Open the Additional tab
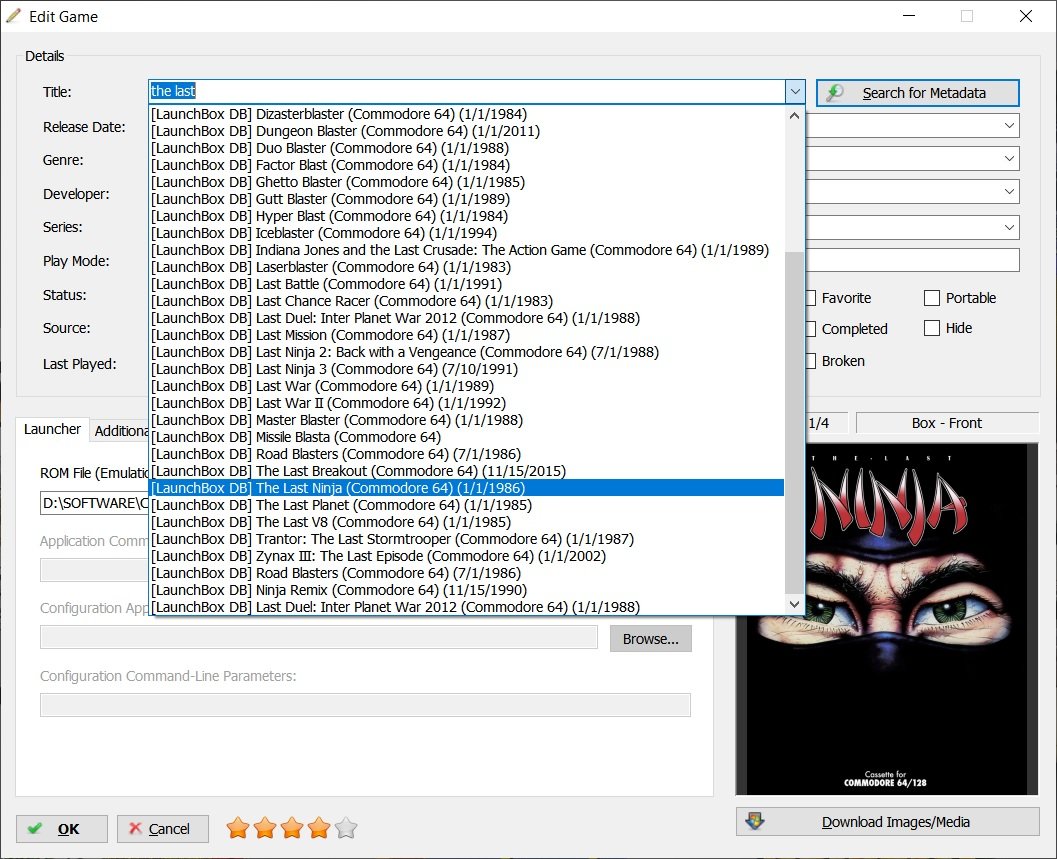Image resolution: width=1057 pixels, height=859 pixels. 121,431
